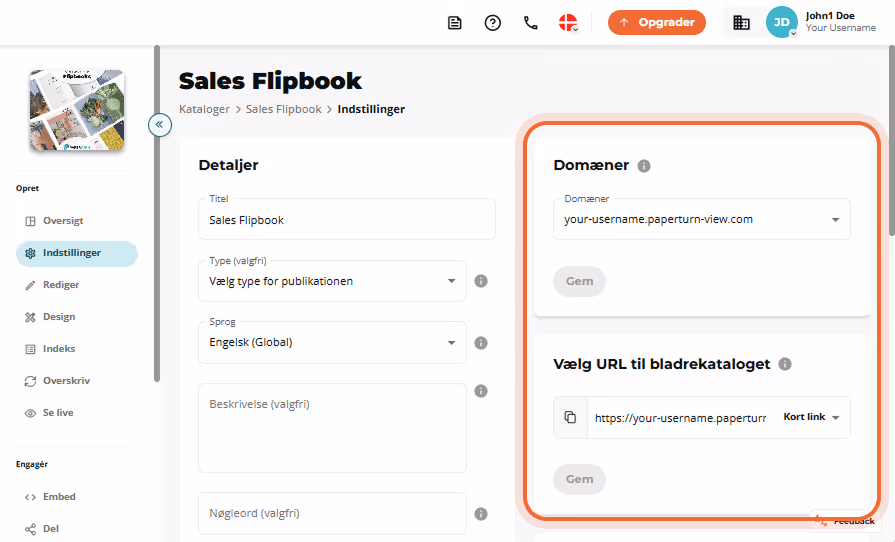This screenshot has height=542, width=895.
Task: Click the page vertical scrollbar
Action: 892,140
